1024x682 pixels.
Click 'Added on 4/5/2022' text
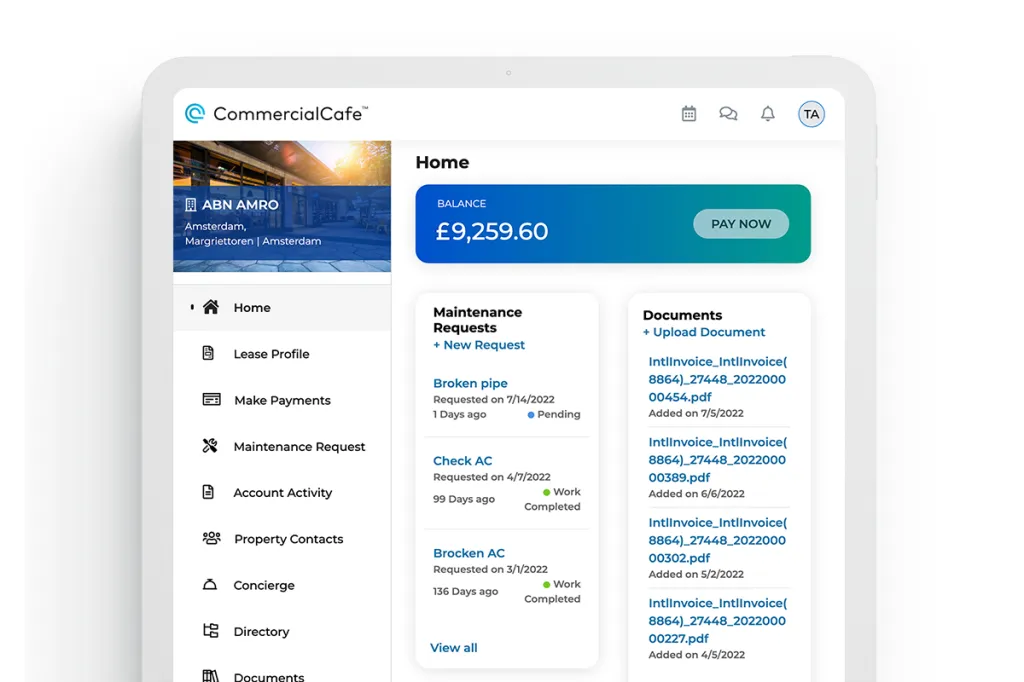tap(696, 655)
